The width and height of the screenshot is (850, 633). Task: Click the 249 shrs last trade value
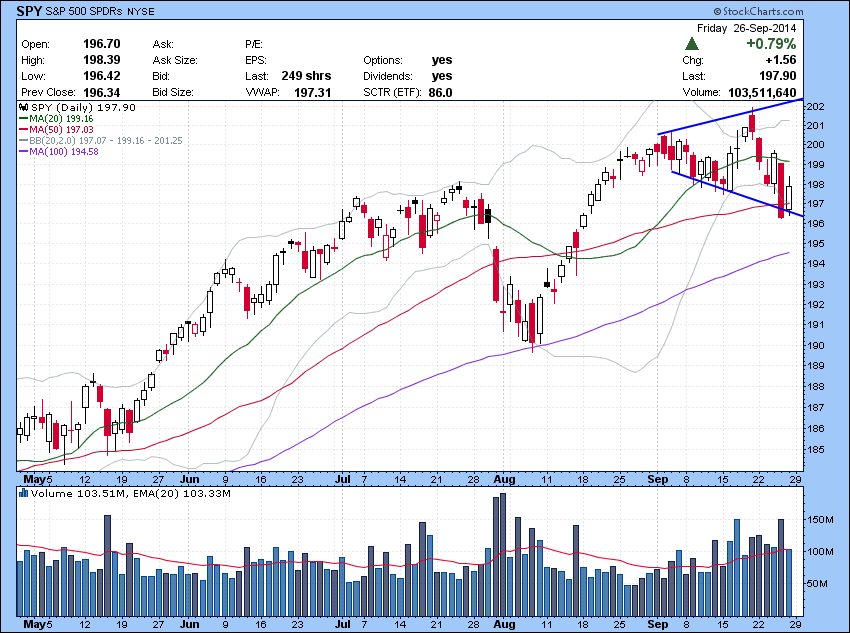(x=306, y=76)
